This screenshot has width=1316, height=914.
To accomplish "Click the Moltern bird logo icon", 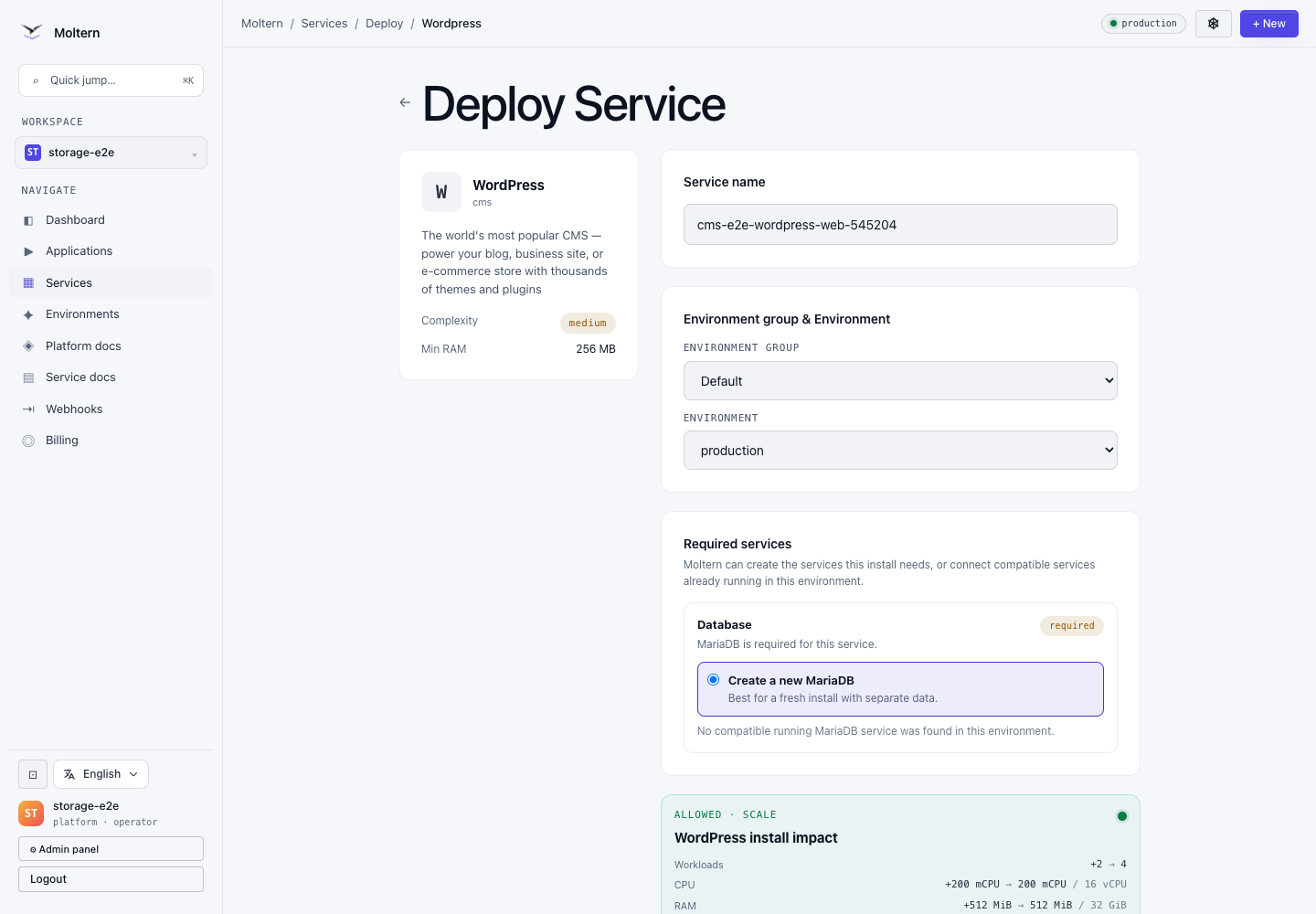I will (x=32, y=32).
